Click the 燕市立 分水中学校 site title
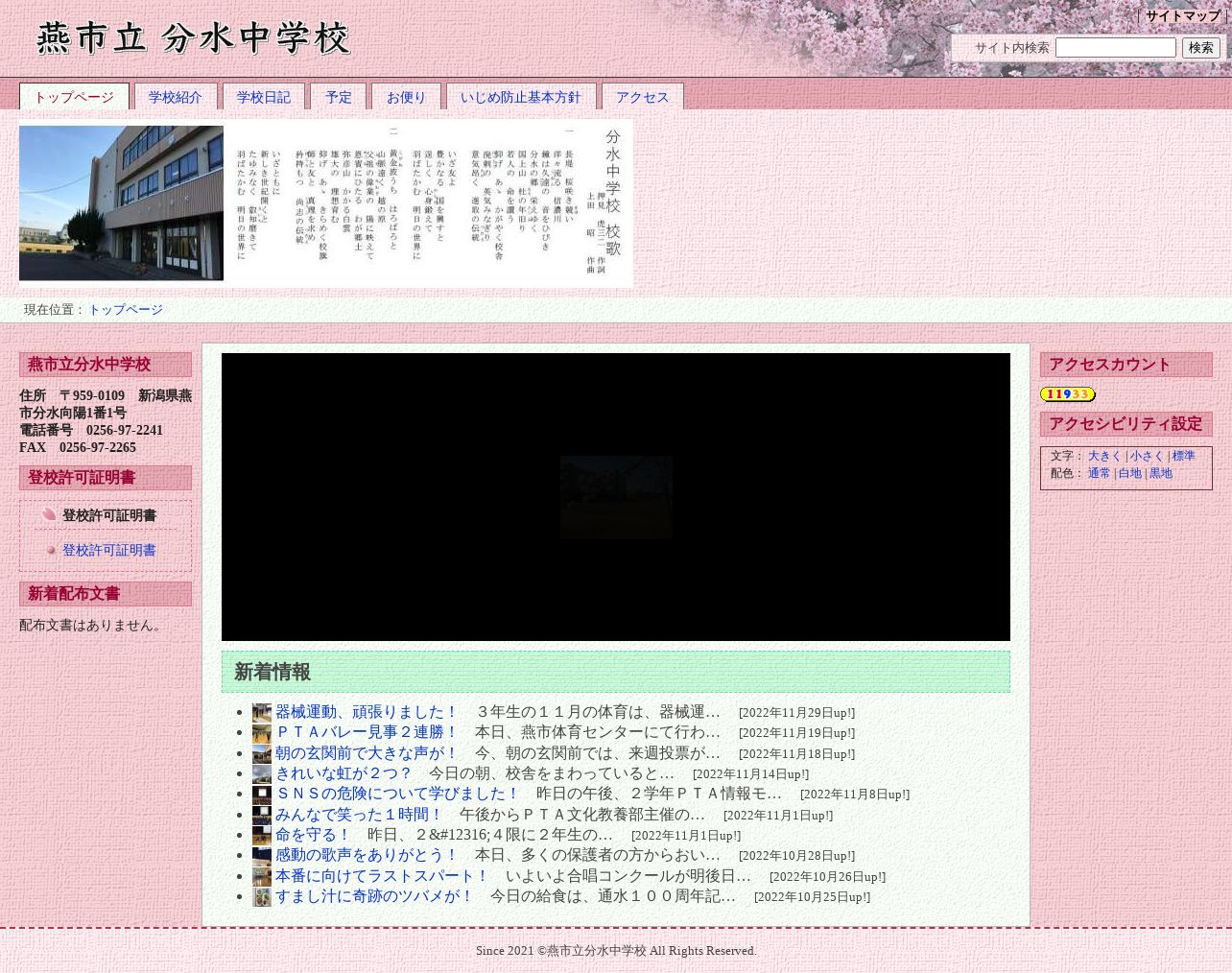 pyautogui.click(x=194, y=38)
